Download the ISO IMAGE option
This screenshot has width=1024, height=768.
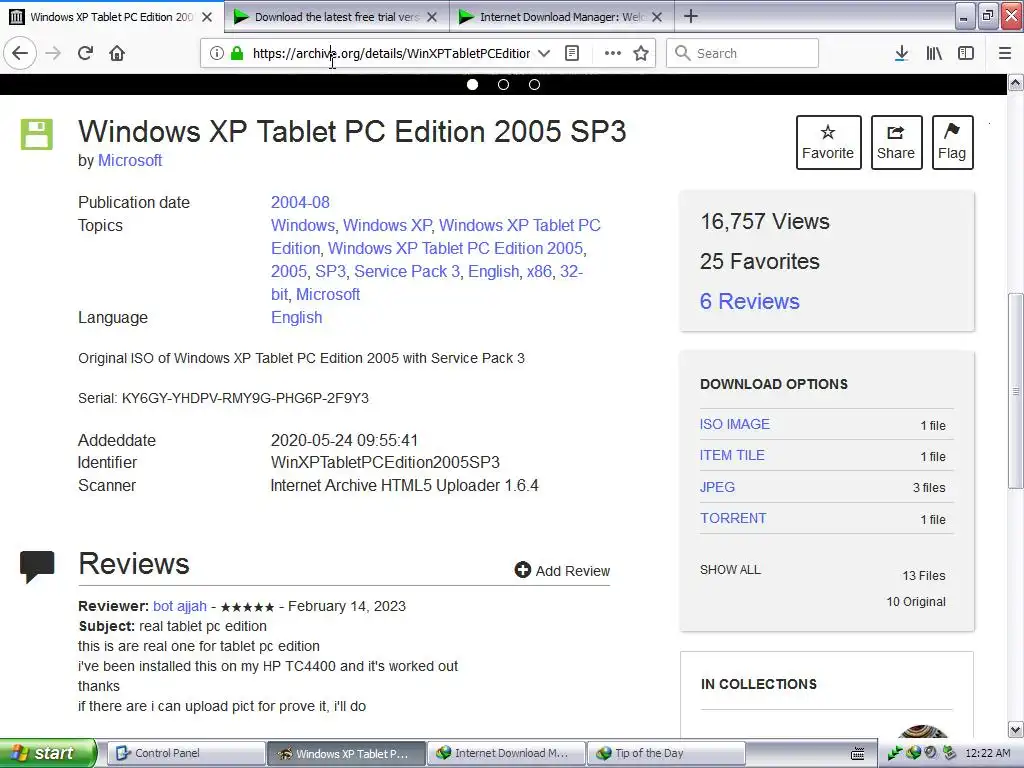(x=735, y=424)
